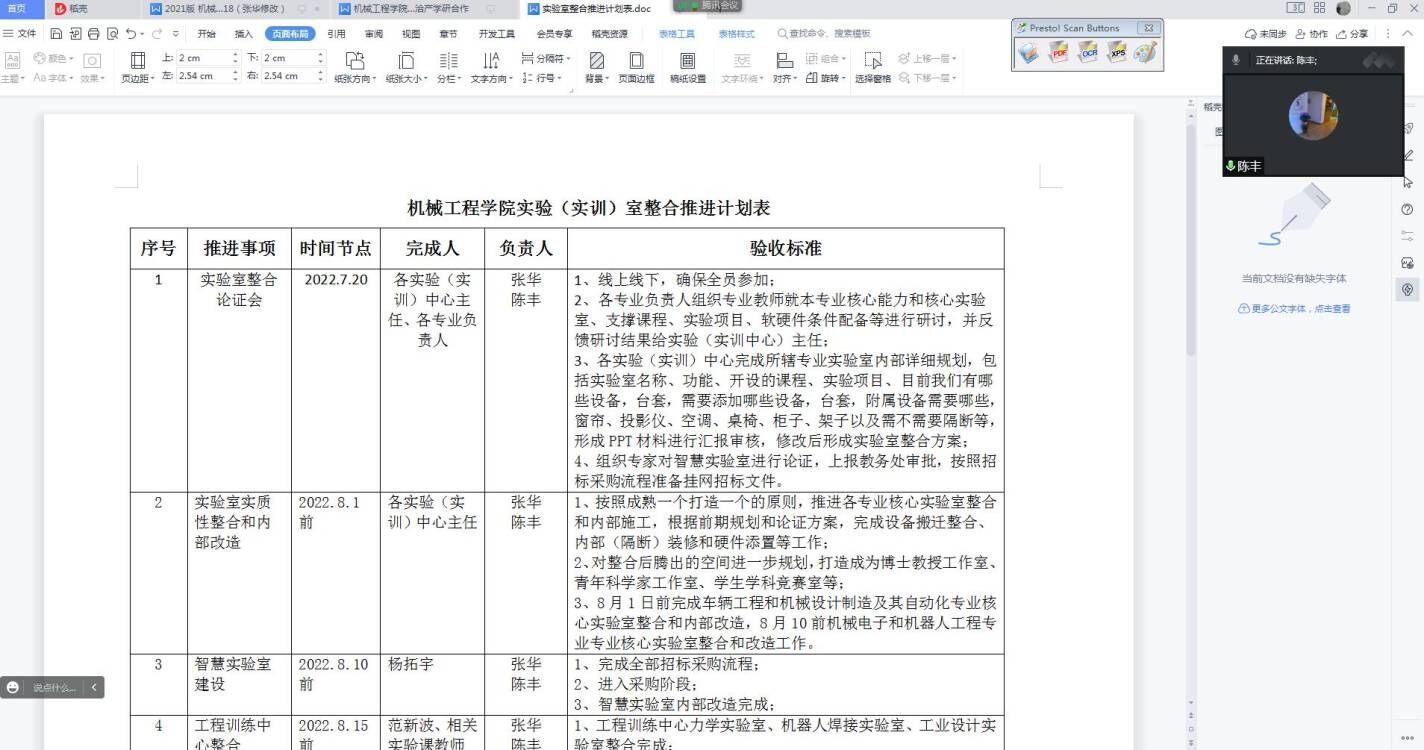Click the Print icon in quick access toolbar
Viewport: 1424px width, 750px height.
pyautogui.click(x=93, y=34)
